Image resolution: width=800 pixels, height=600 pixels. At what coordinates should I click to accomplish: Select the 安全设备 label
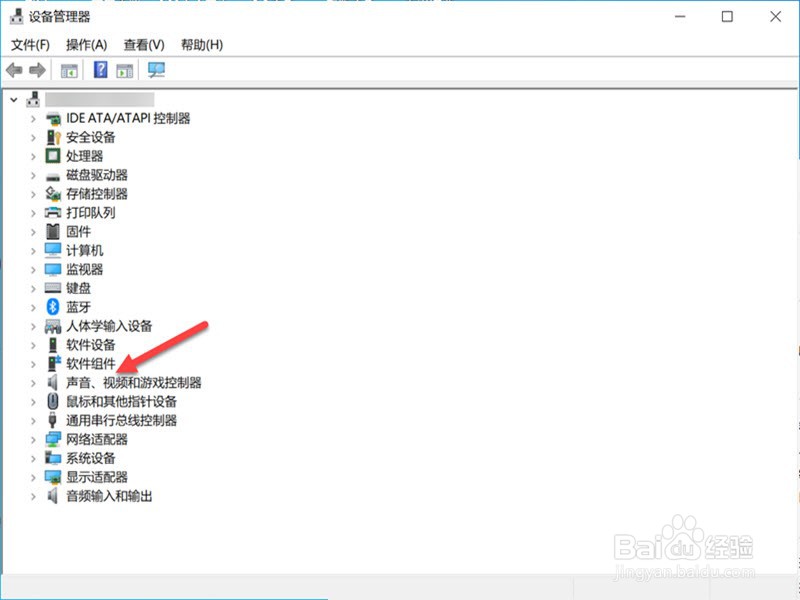(91, 137)
